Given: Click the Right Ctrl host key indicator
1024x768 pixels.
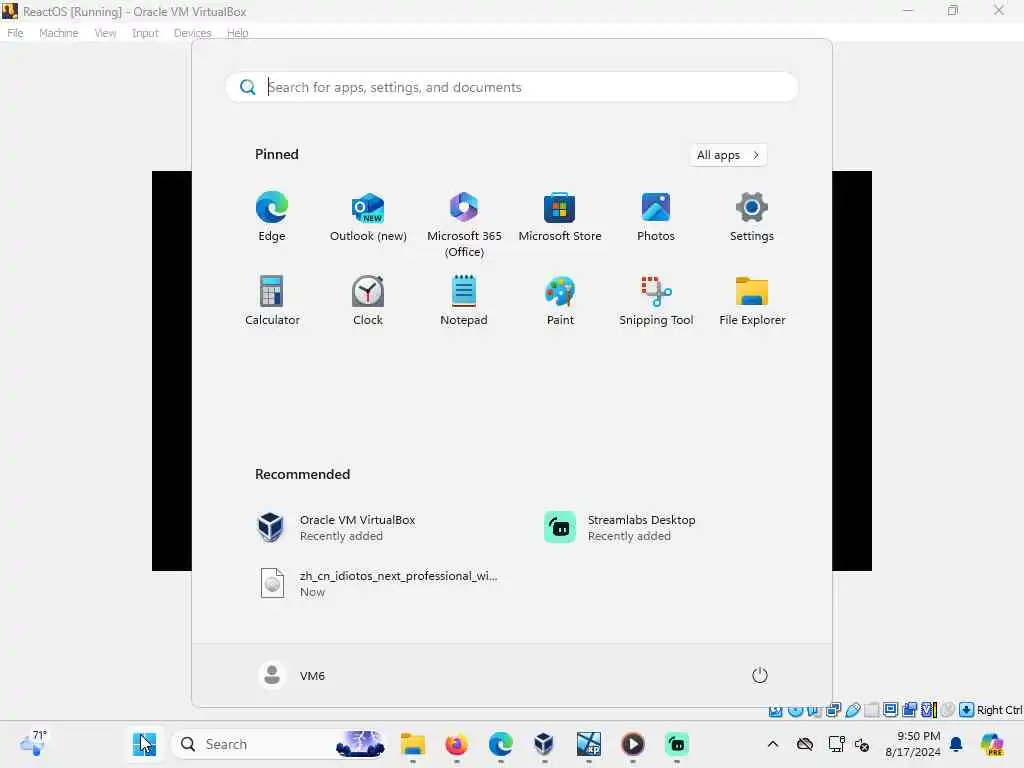Looking at the screenshot, I should [999, 710].
